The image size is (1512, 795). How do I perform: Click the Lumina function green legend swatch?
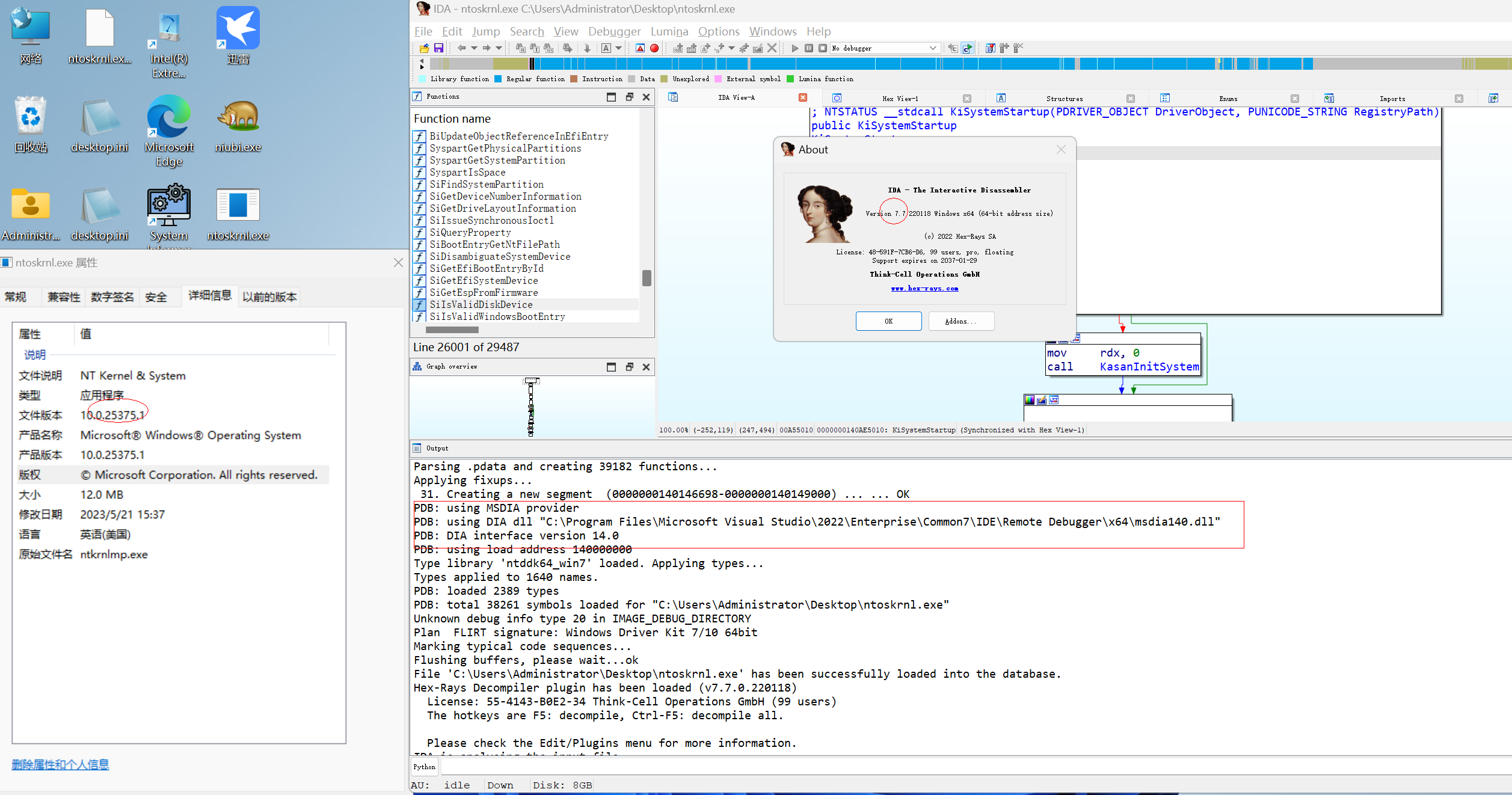point(790,79)
